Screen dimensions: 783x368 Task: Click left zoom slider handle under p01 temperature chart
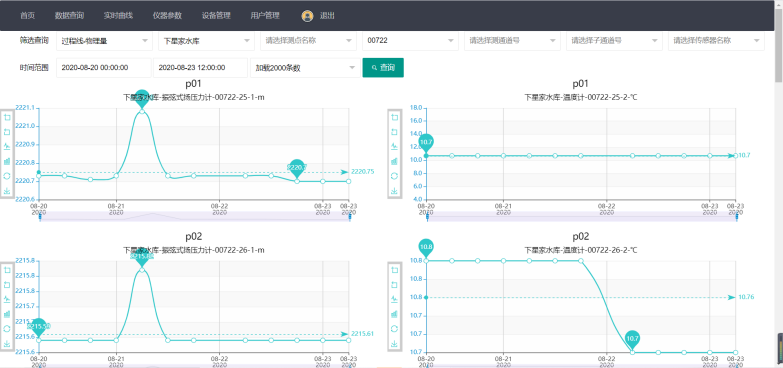pos(426,217)
